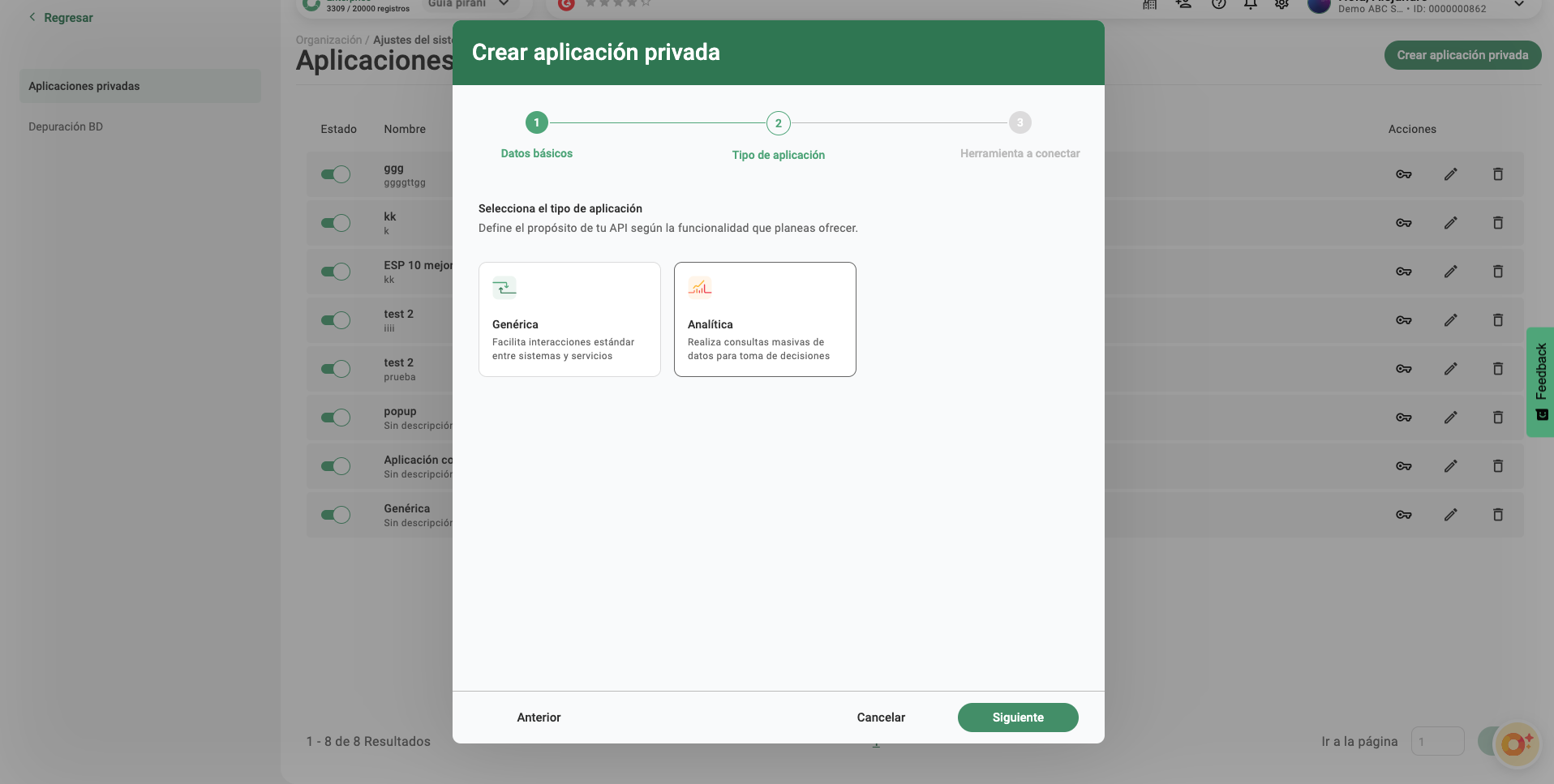
Task: Click pencil icon in Genérica application row
Action: click(x=1450, y=515)
